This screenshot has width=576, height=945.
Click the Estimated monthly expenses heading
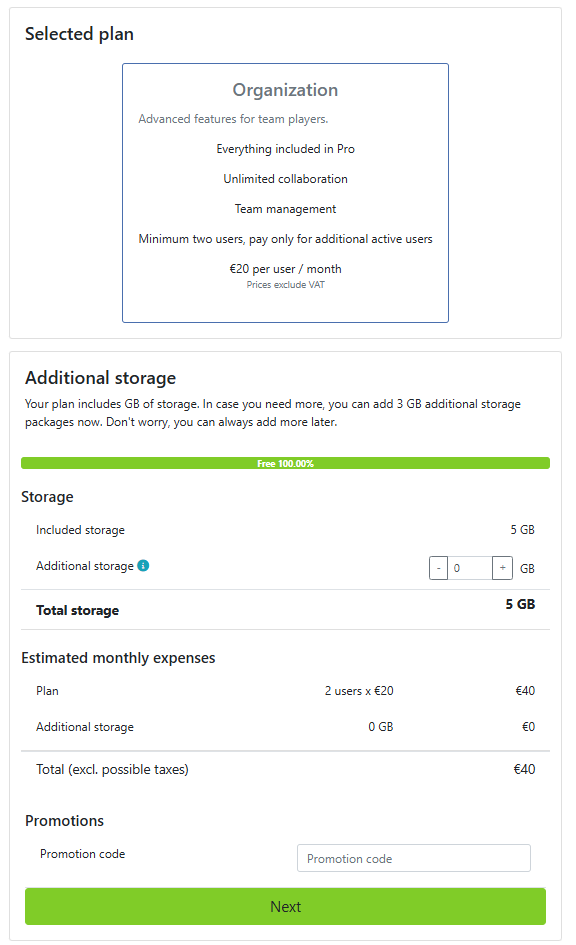tap(118, 658)
